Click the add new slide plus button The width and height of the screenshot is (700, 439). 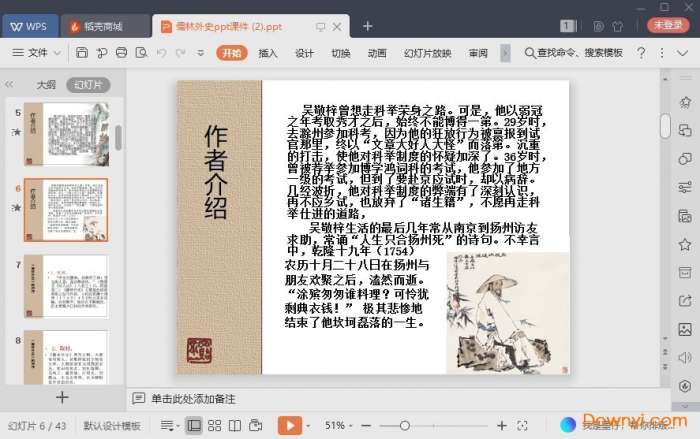62,397
